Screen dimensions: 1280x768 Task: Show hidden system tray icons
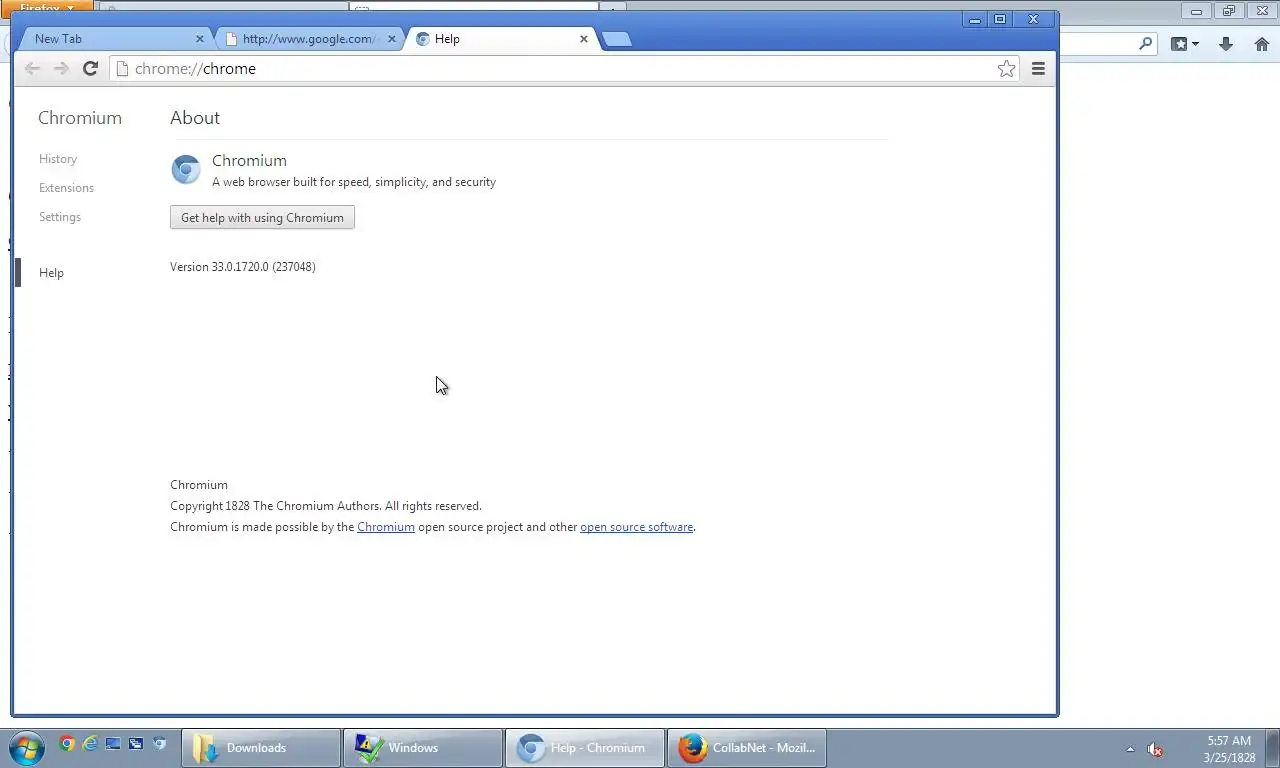1130,749
